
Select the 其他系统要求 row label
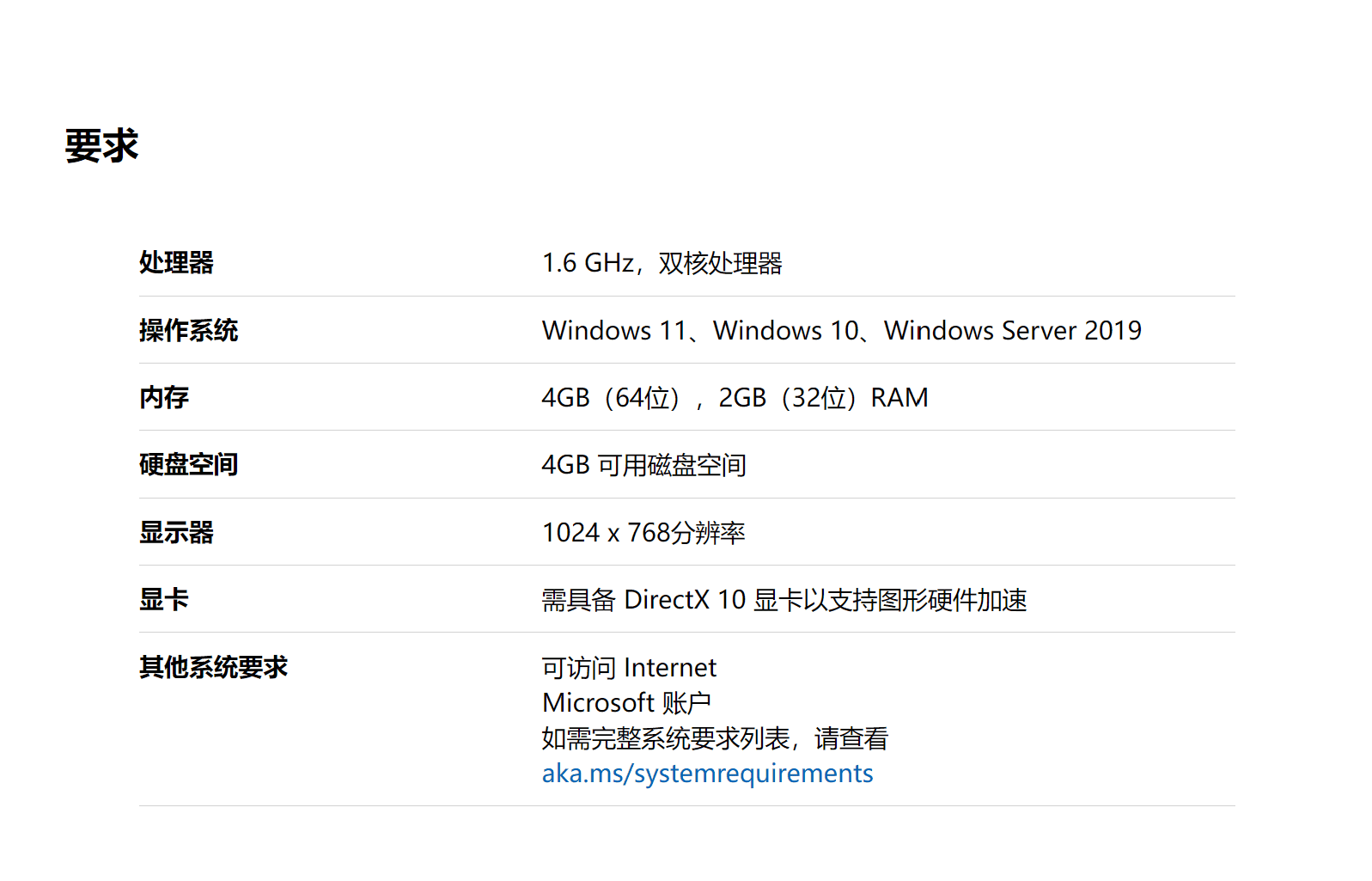coord(213,667)
